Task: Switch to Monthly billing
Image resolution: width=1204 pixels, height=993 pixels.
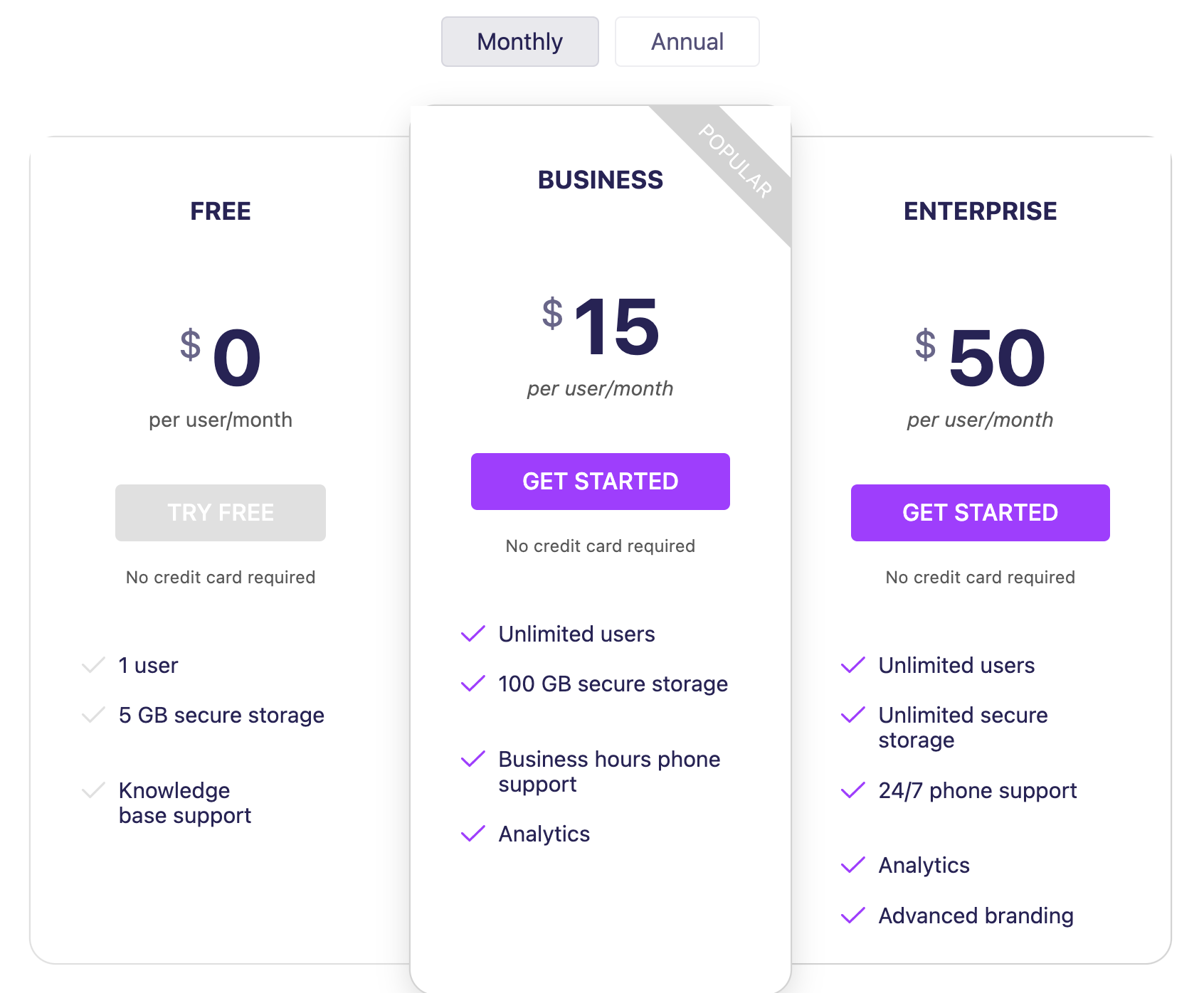Action: [519, 42]
